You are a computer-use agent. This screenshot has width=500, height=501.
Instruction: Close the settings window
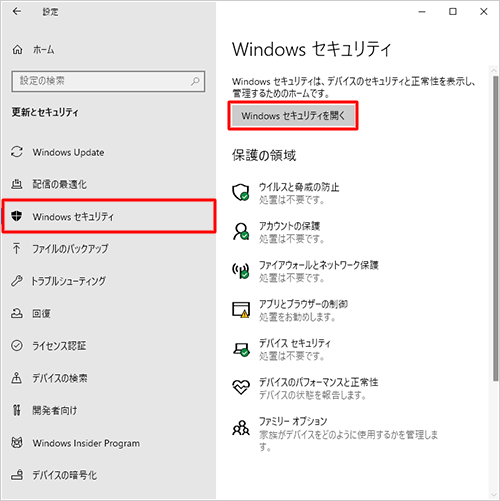[483, 12]
